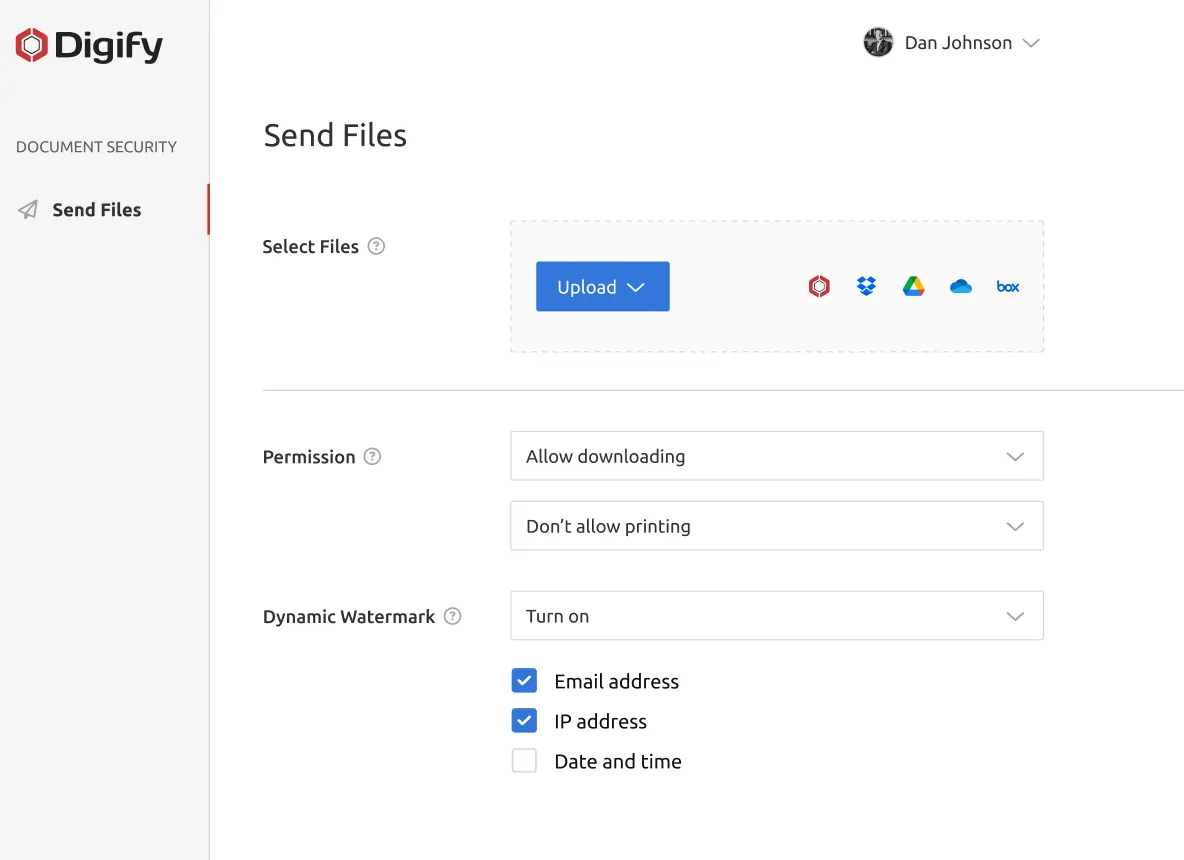Disable the IP address watermark checkbox
The image size is (1184, 860).
click(524, 721)
